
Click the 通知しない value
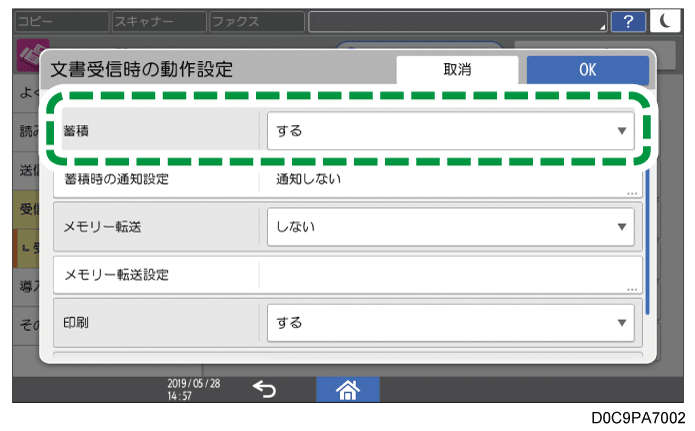[308, 179]
